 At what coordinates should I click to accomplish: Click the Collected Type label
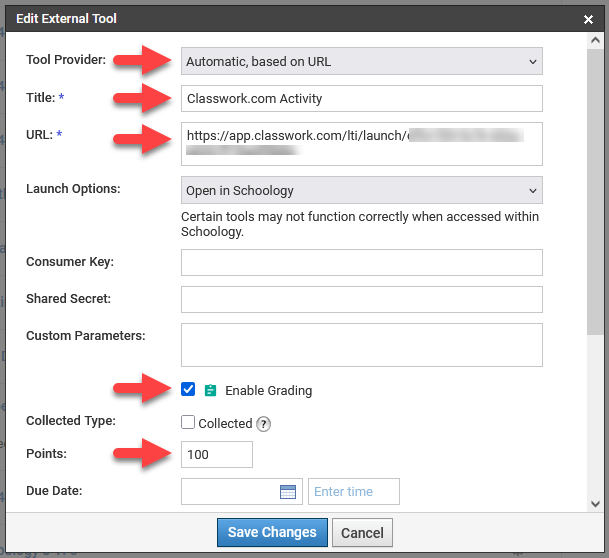71,421
